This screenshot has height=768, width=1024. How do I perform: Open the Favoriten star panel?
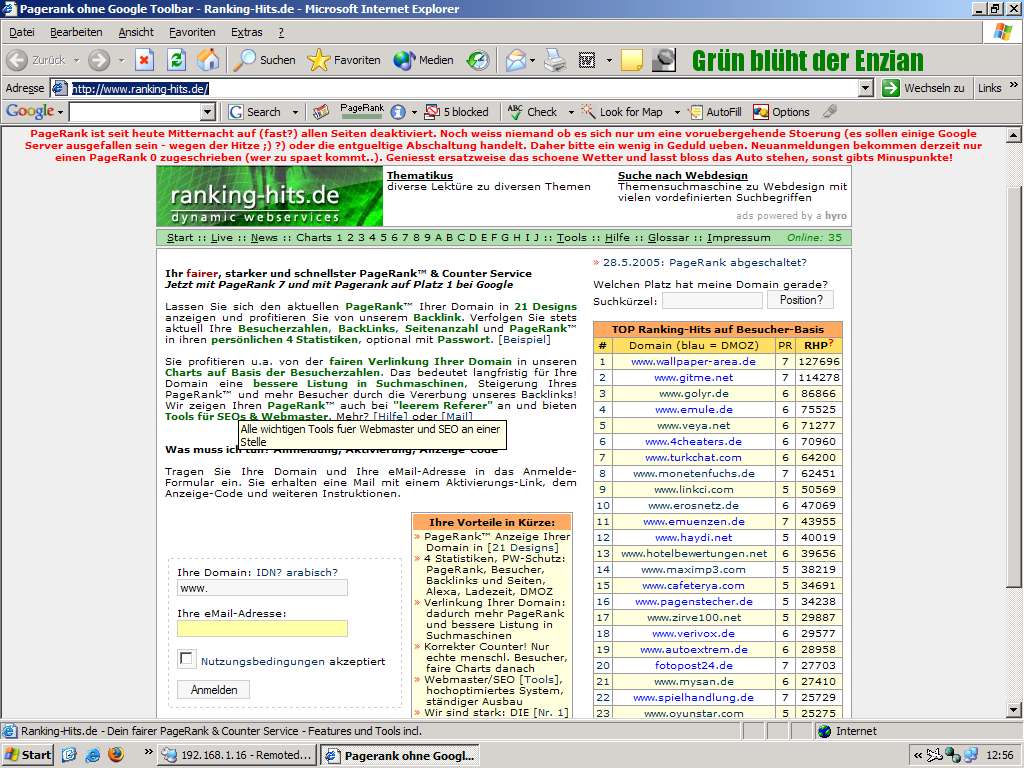[x=344, y=60]
